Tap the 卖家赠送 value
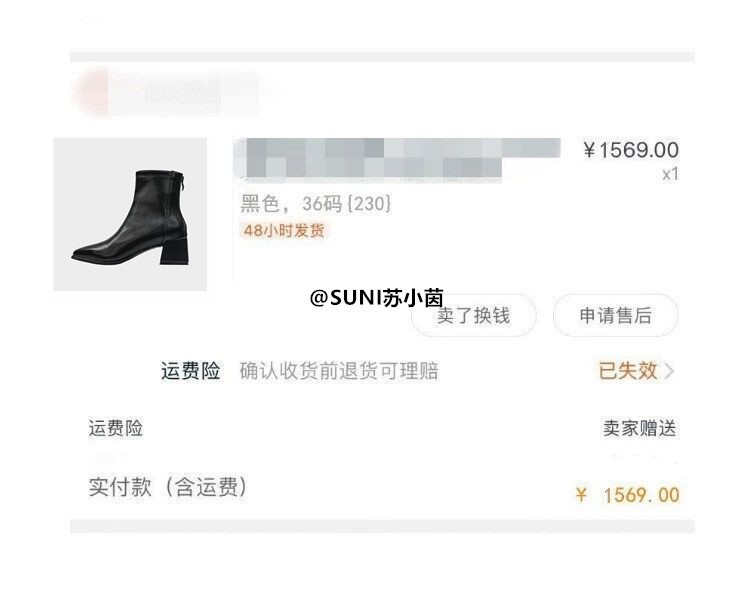753x597 pixels. (x=640, y=428)
